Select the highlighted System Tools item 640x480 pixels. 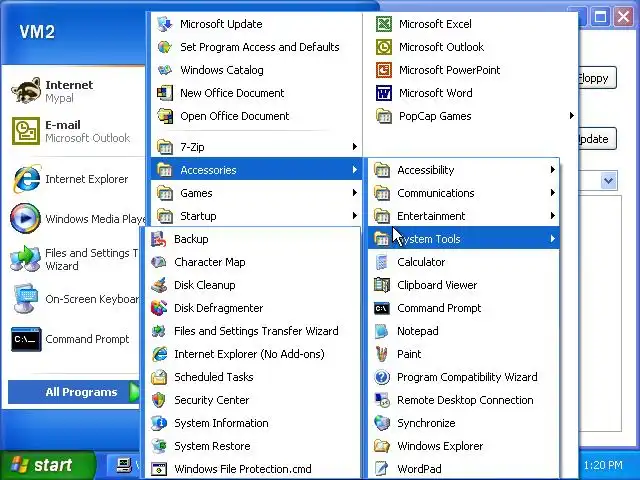pyautogui.click(x=464, y=239)
